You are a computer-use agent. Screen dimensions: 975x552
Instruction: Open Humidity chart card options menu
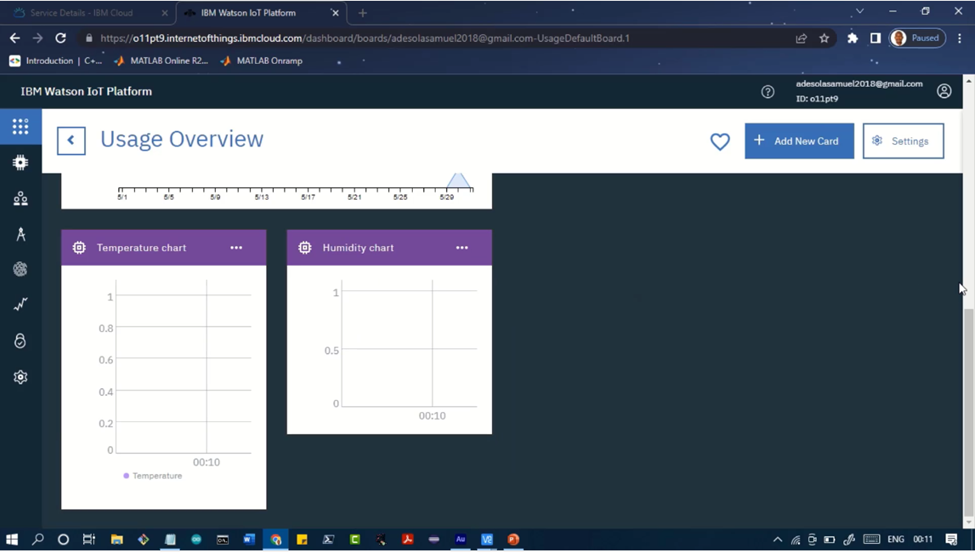(462, 247)
